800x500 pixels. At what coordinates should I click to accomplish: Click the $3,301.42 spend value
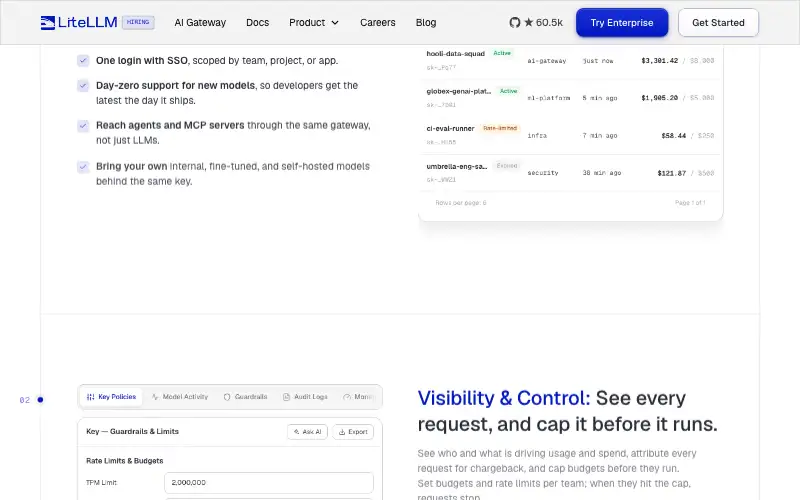(660, 61)
